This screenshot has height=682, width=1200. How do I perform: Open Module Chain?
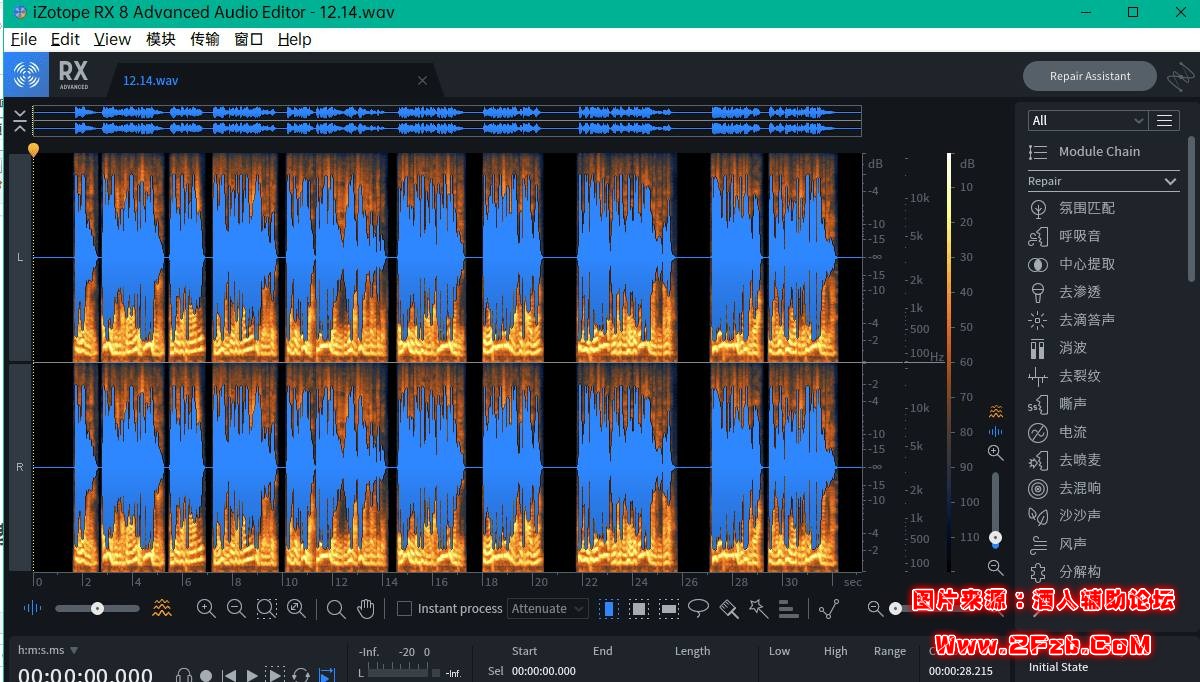(1099, 151)
